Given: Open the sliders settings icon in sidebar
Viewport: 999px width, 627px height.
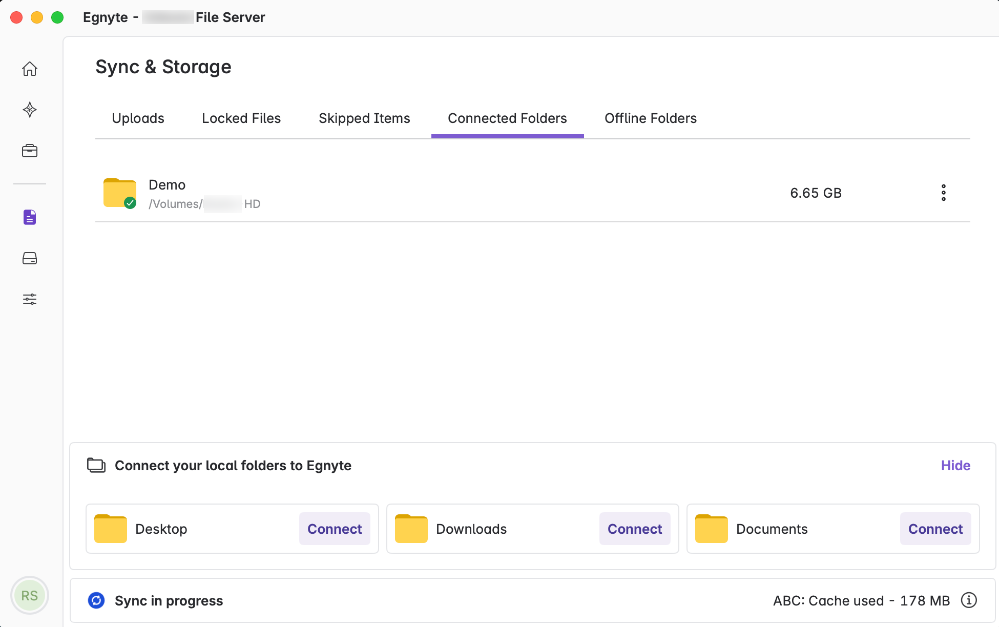Looking at the screenshot, I should [29, 299].
